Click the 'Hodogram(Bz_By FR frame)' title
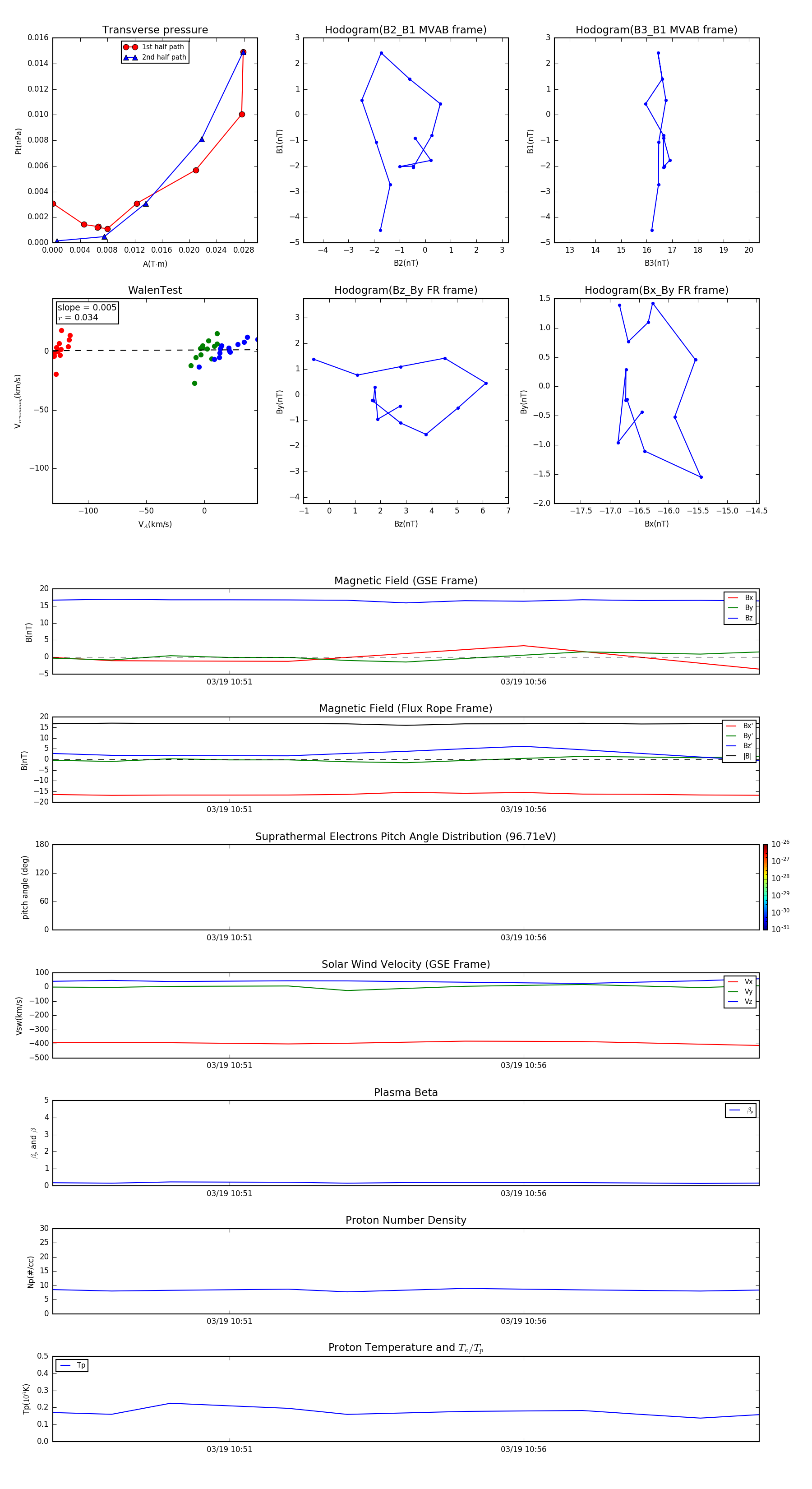Screen dimensions: 812x1489 [x=406, y=290]
